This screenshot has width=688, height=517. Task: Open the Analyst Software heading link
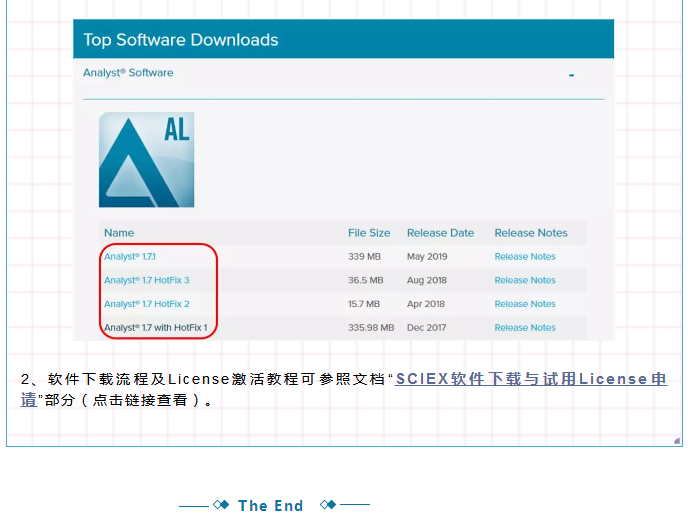pyautogui.click(x=128, y=73)
